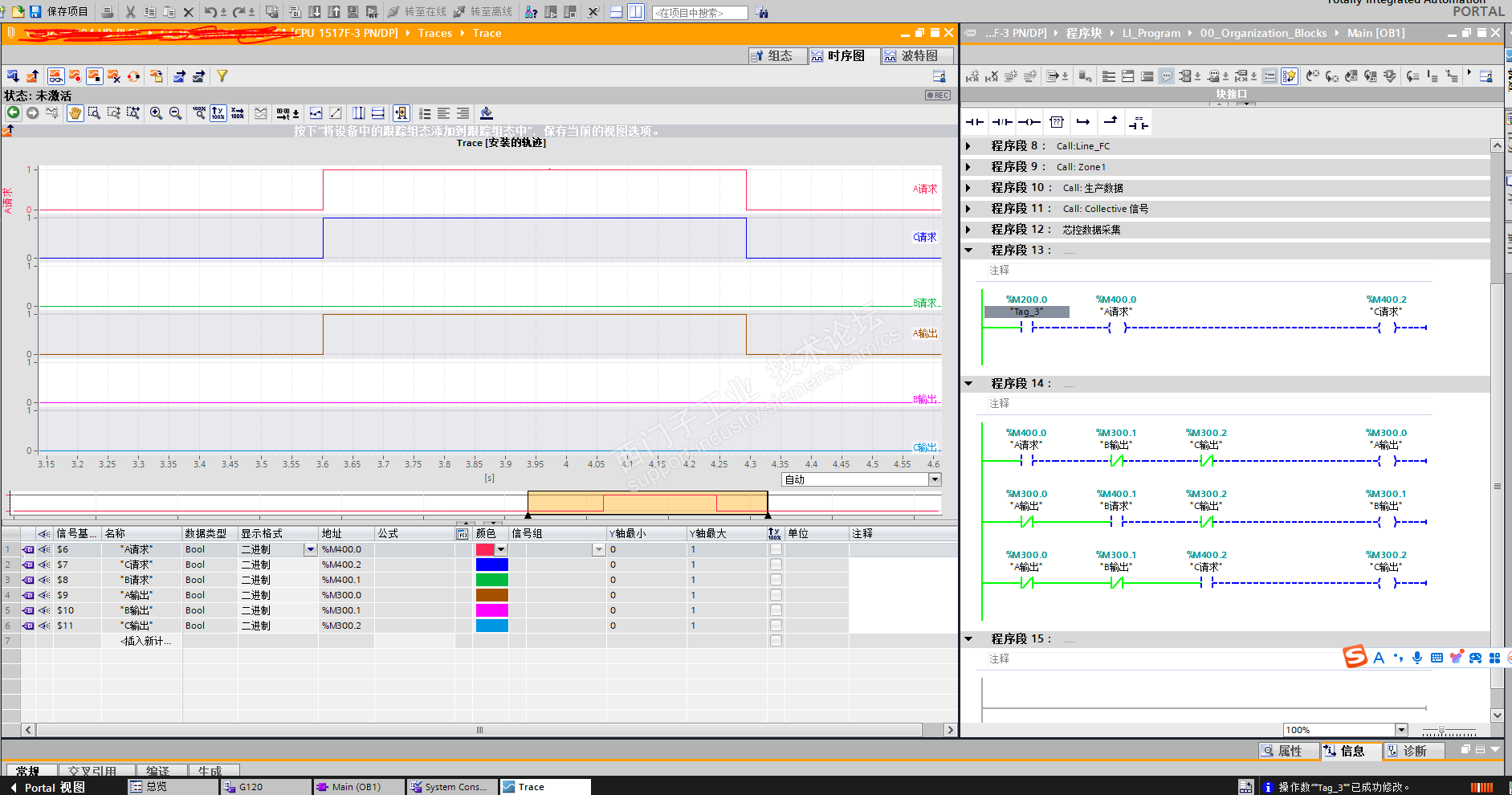The height and width of the screenshot is (795, 1512).
Task: Click the 转至在线 go online button
Action: click(417, 12)
